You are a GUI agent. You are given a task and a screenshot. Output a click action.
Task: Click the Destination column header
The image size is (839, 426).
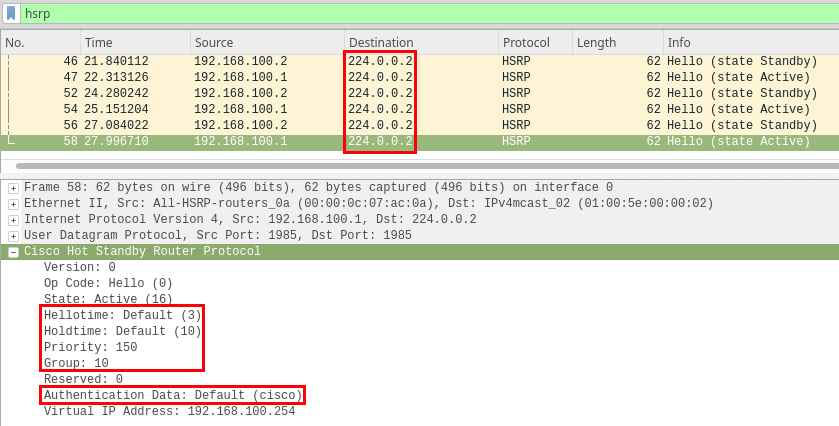(x=420, y=43)
